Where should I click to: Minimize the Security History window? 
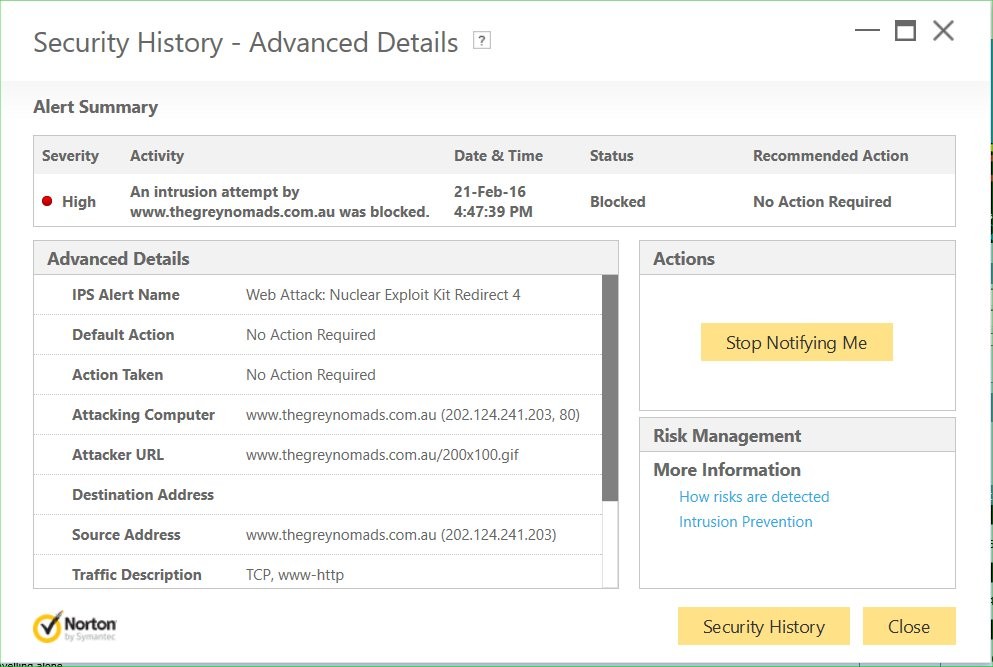[x=867, y=31]
